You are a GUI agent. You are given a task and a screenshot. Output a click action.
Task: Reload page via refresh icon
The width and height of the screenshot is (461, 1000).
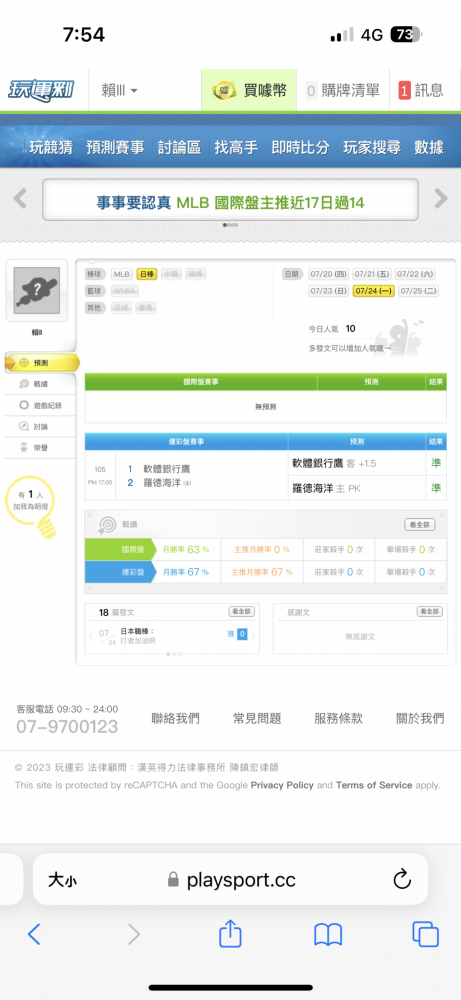click(402, 880)
